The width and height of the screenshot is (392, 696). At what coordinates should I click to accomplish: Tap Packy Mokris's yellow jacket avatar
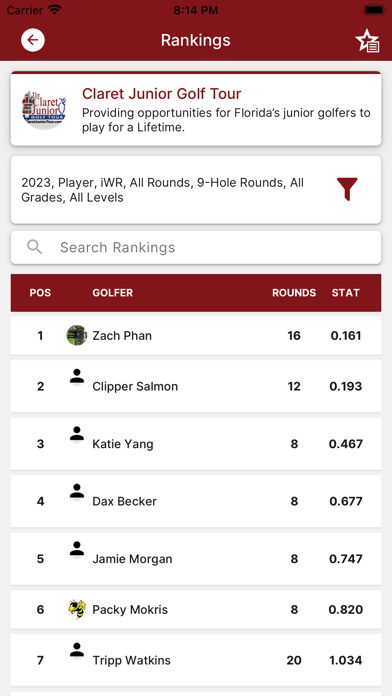(77, 609)
